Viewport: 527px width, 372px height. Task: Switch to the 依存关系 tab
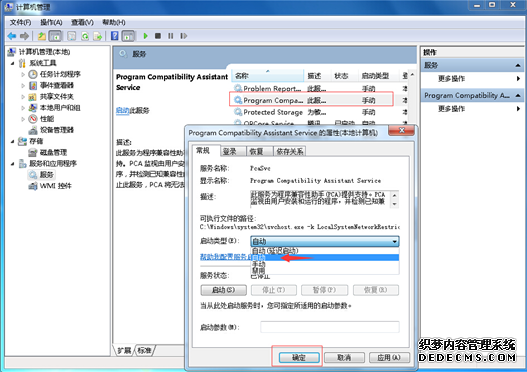[289, 152]
